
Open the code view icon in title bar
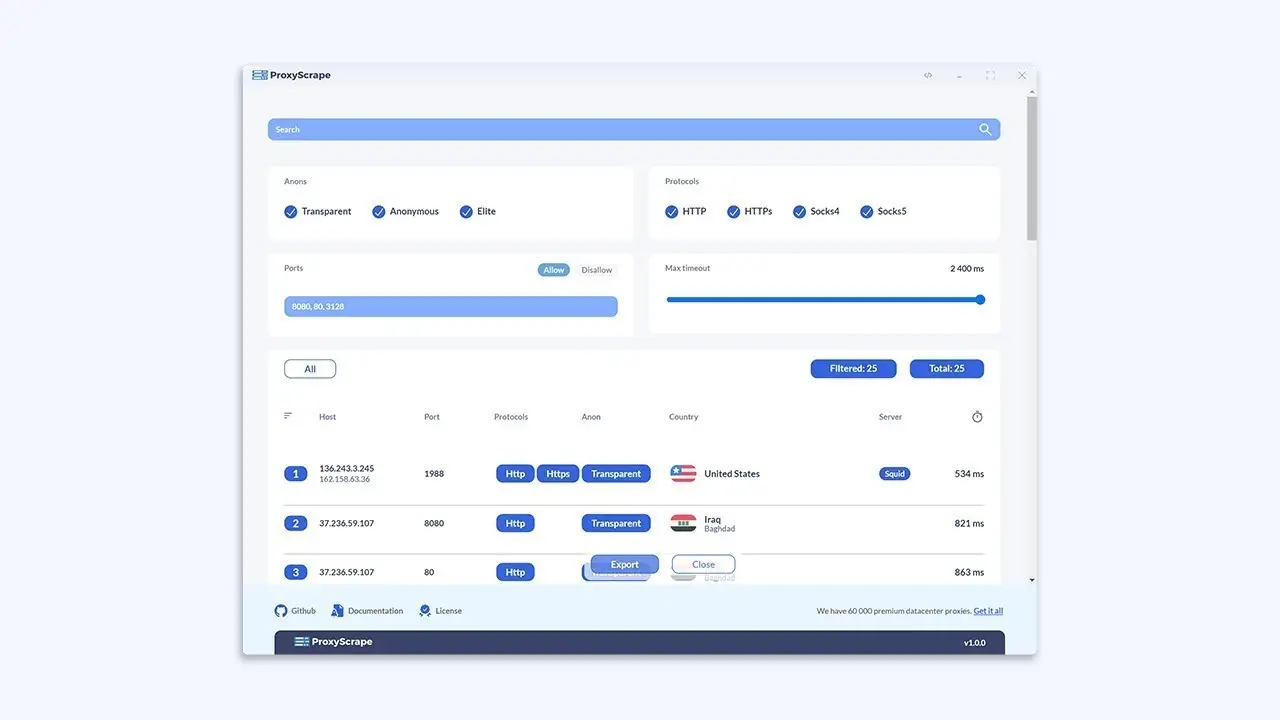click(x=928, y=75)
